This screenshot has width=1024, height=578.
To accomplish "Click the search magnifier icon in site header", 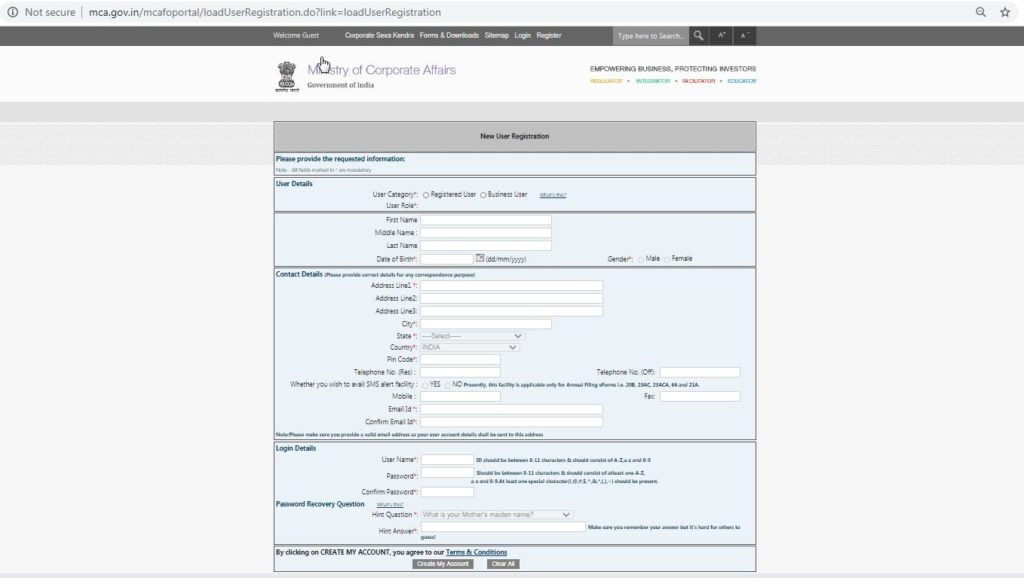I will click(698, 36).
